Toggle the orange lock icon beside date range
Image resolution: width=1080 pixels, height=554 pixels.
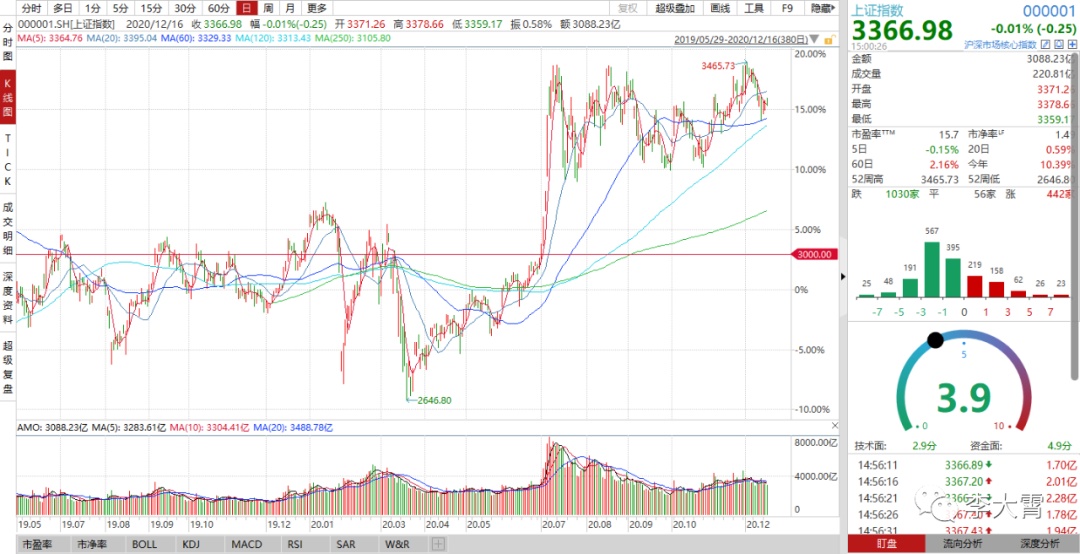point(831,39)
